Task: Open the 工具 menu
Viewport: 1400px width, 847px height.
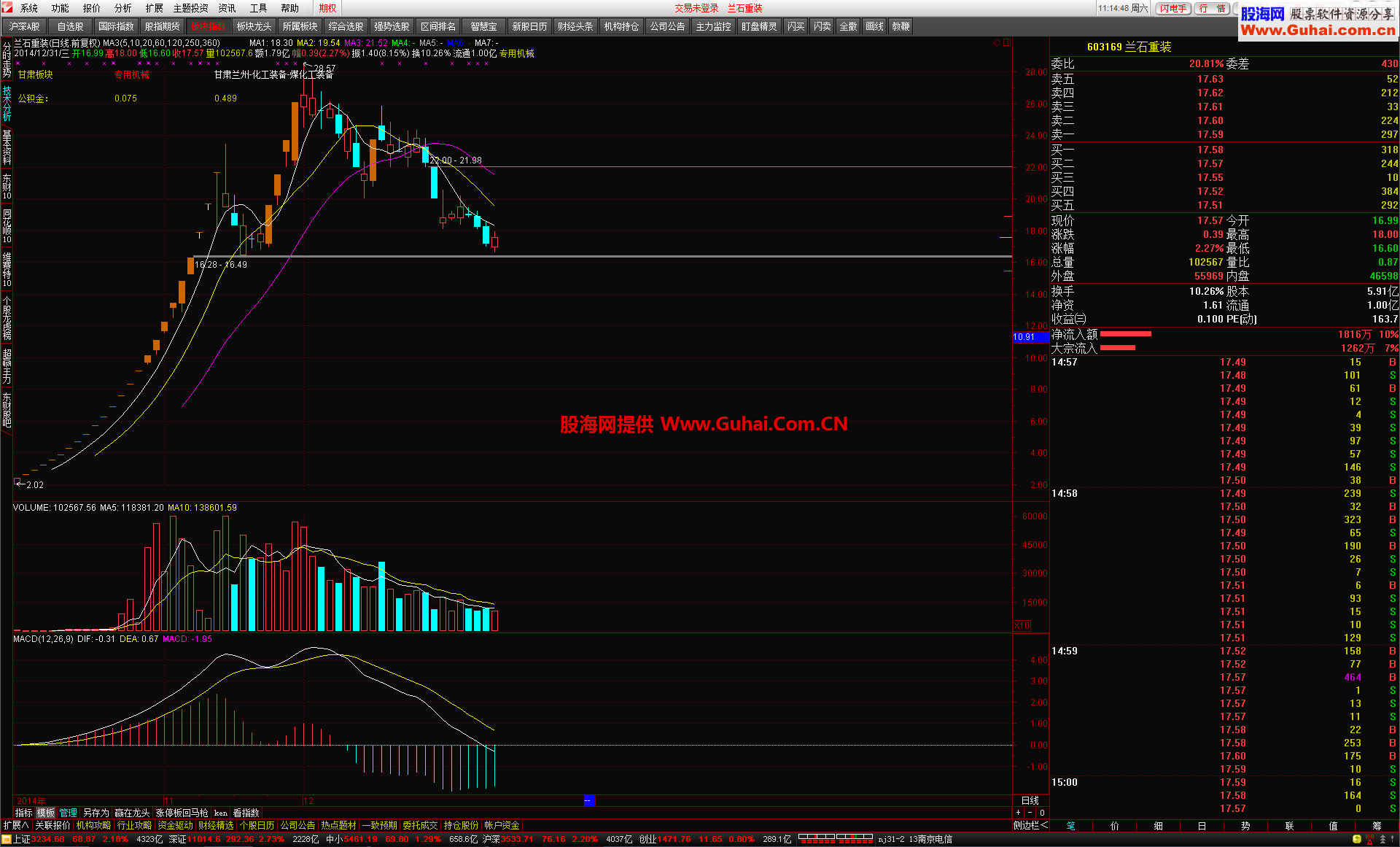Action: pyautogui.click(x=259, y=8)
